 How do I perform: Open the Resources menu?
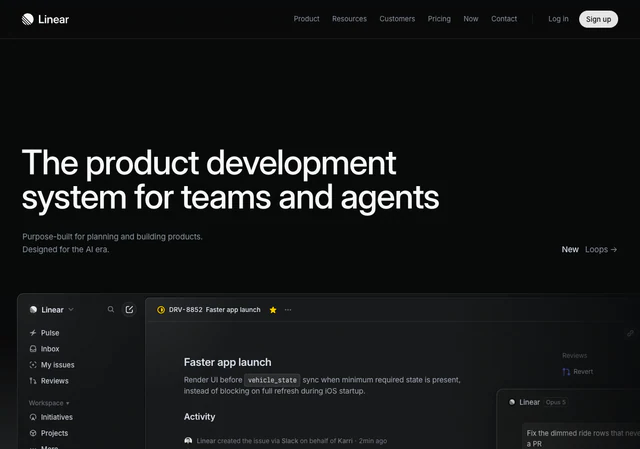[x=349, y=19]
